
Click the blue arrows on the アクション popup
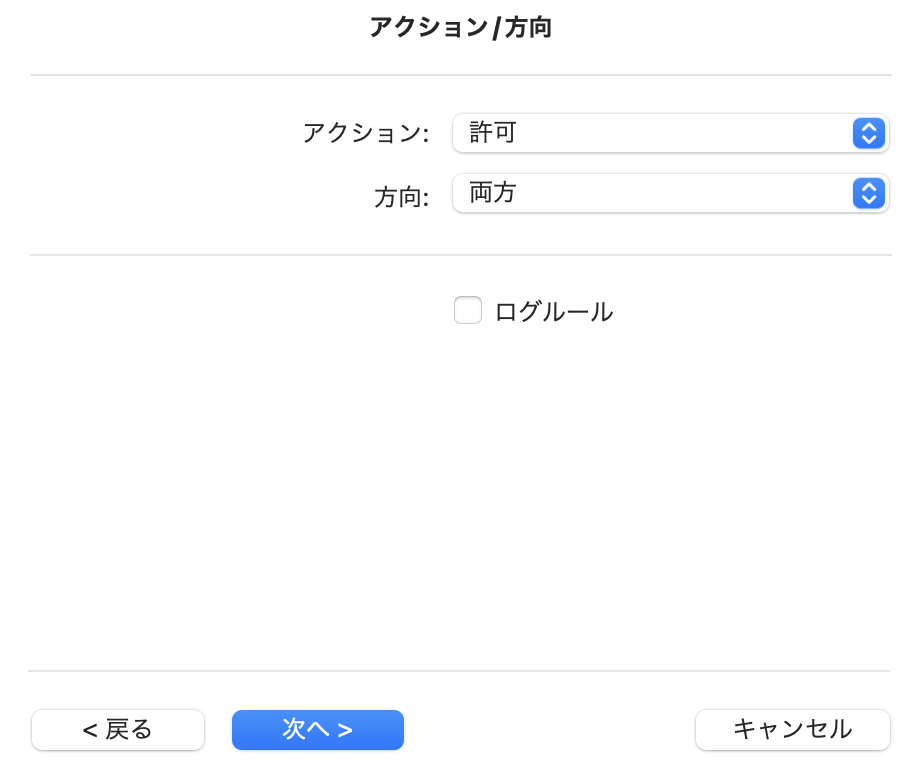(x=869, y=133)
